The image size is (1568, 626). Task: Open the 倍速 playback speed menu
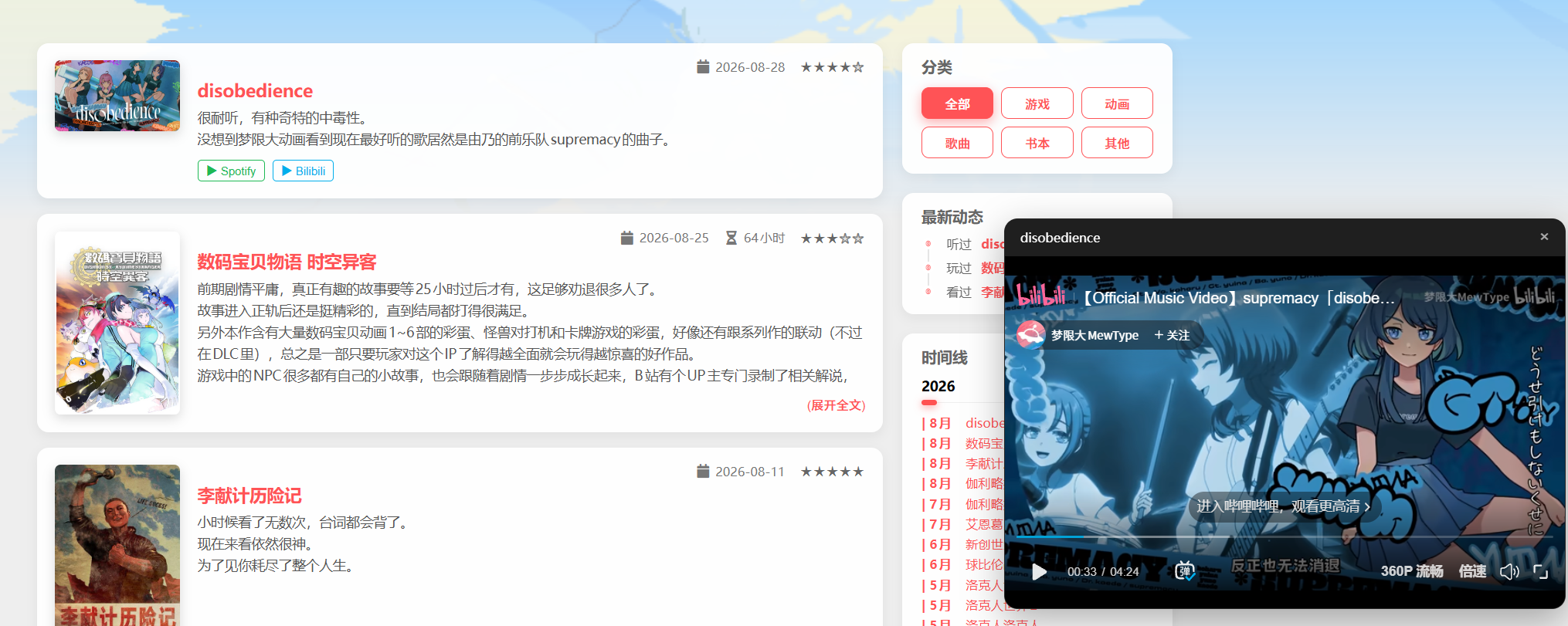point(1472,571)
